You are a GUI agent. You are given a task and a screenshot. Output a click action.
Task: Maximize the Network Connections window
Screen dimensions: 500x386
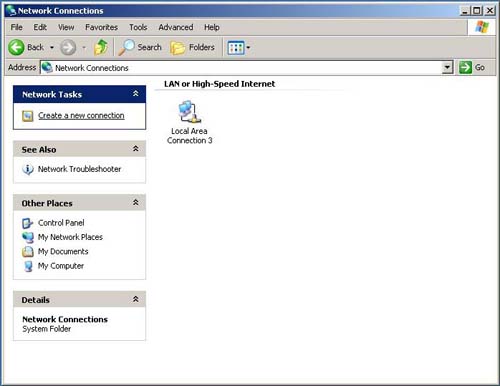(477, 11)
